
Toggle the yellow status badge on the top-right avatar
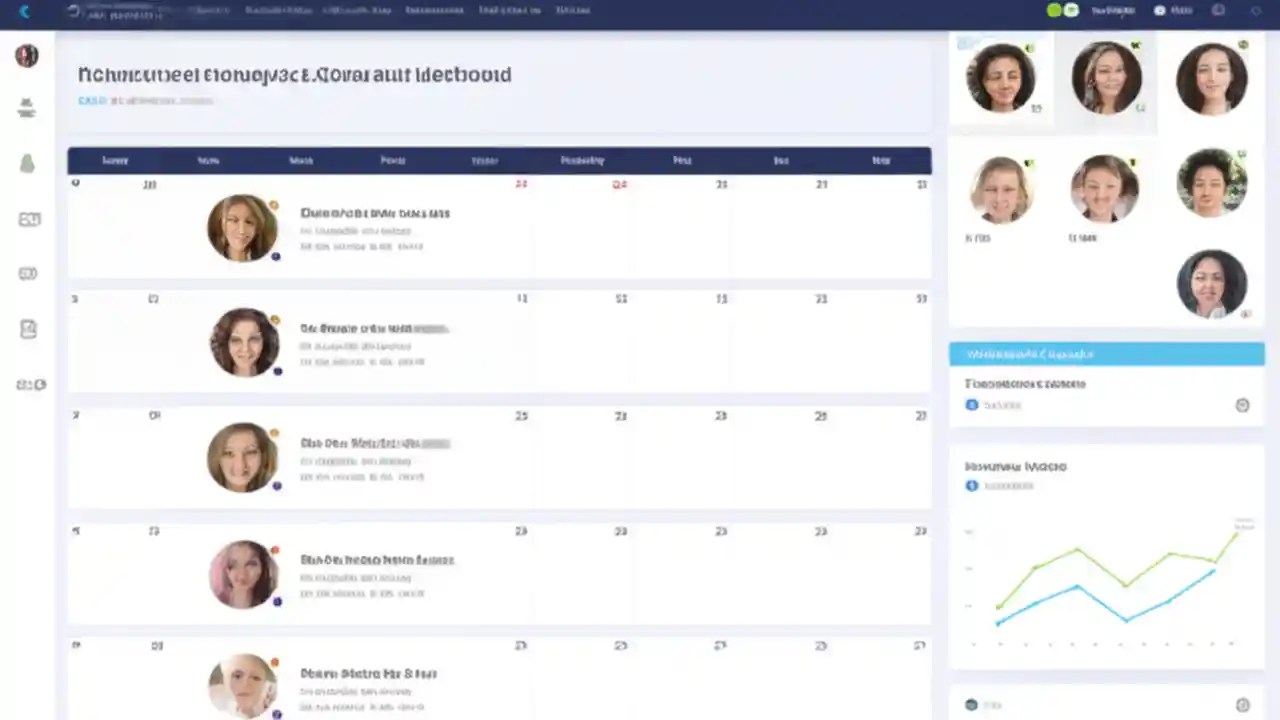tap(1243, 44)
